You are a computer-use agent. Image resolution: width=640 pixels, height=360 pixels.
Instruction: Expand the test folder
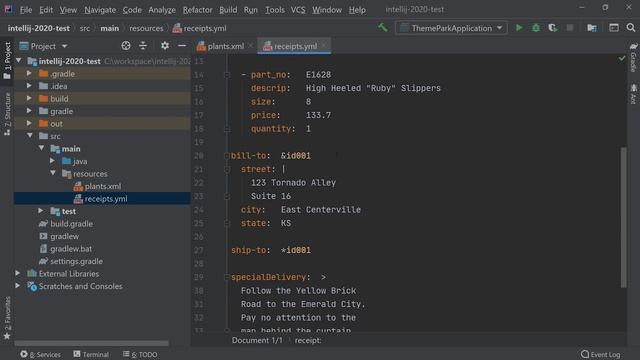[41, 211]
